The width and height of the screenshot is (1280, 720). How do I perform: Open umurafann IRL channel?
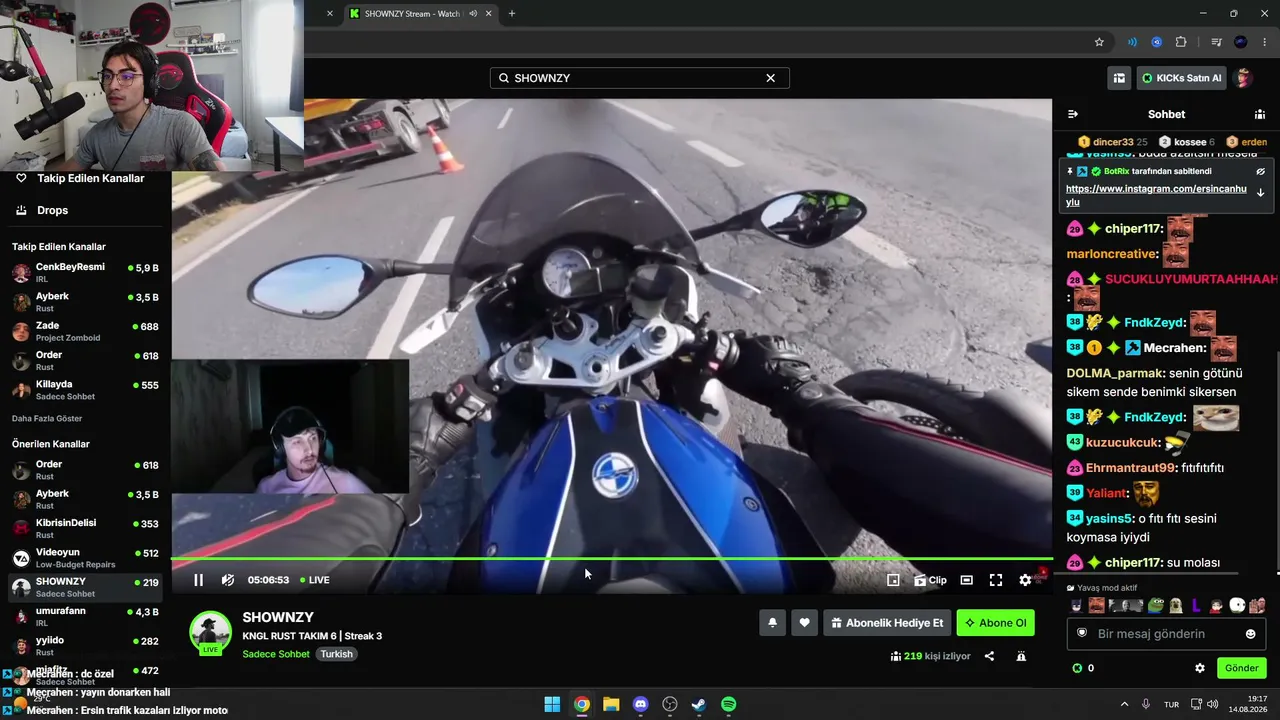tap(86, 616)
